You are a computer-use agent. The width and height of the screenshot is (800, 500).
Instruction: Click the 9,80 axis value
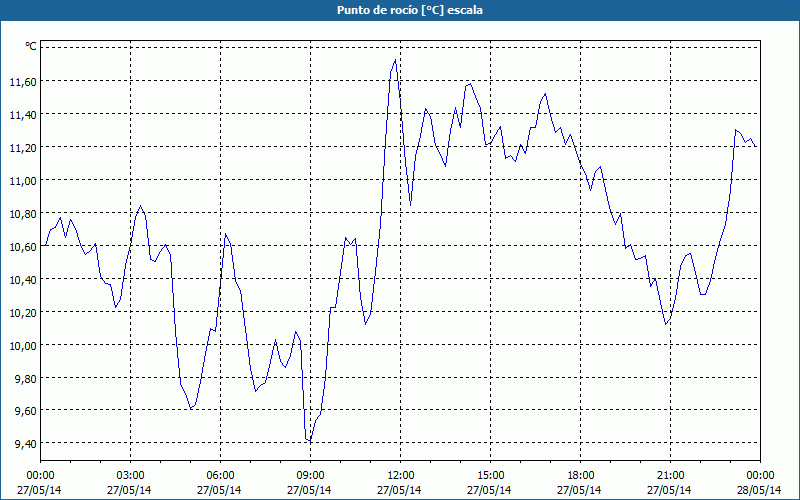click(x=26, y=379)
